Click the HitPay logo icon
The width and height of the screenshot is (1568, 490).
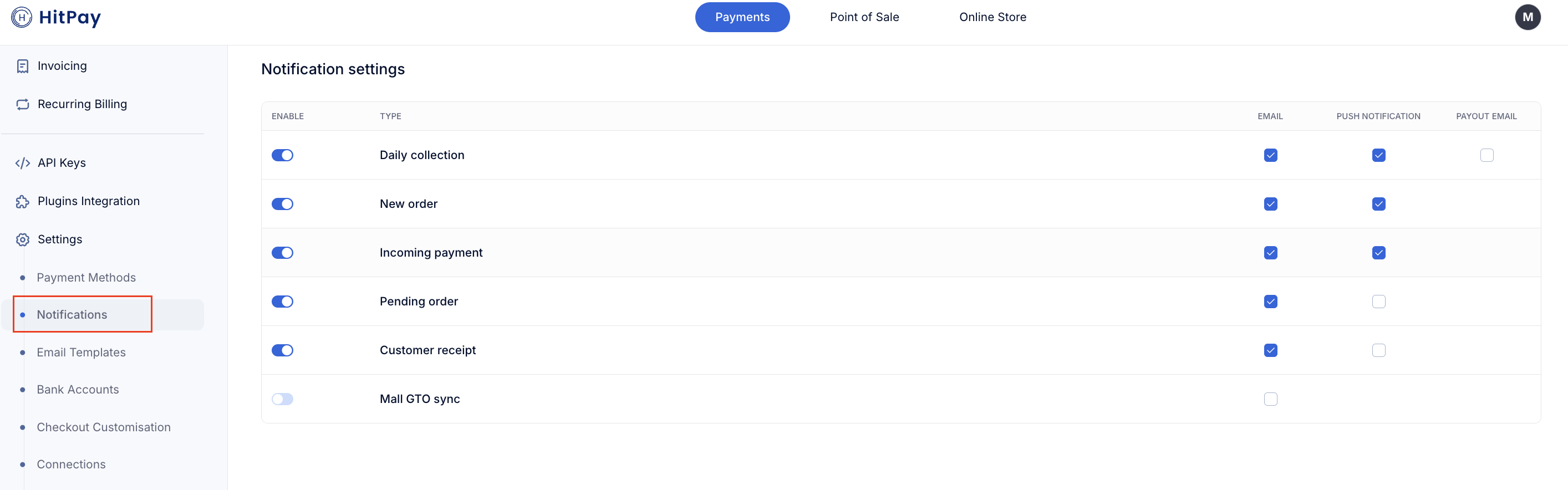click(22, 17)
